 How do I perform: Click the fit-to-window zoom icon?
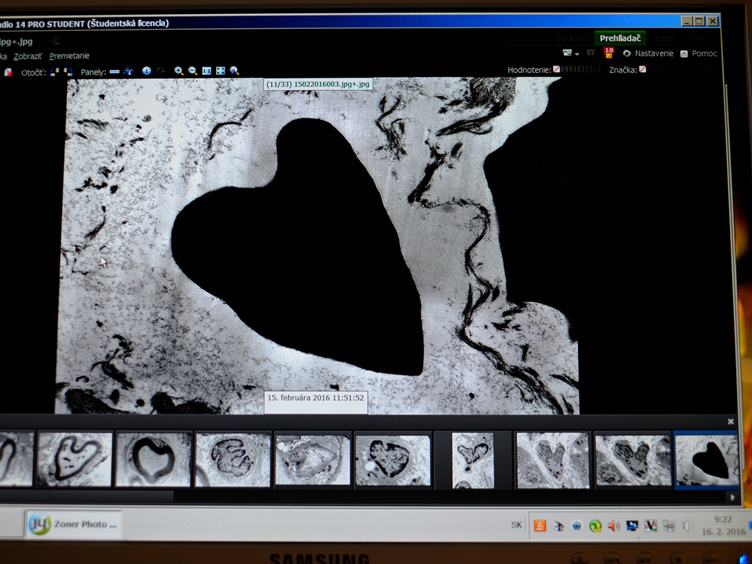220,71
